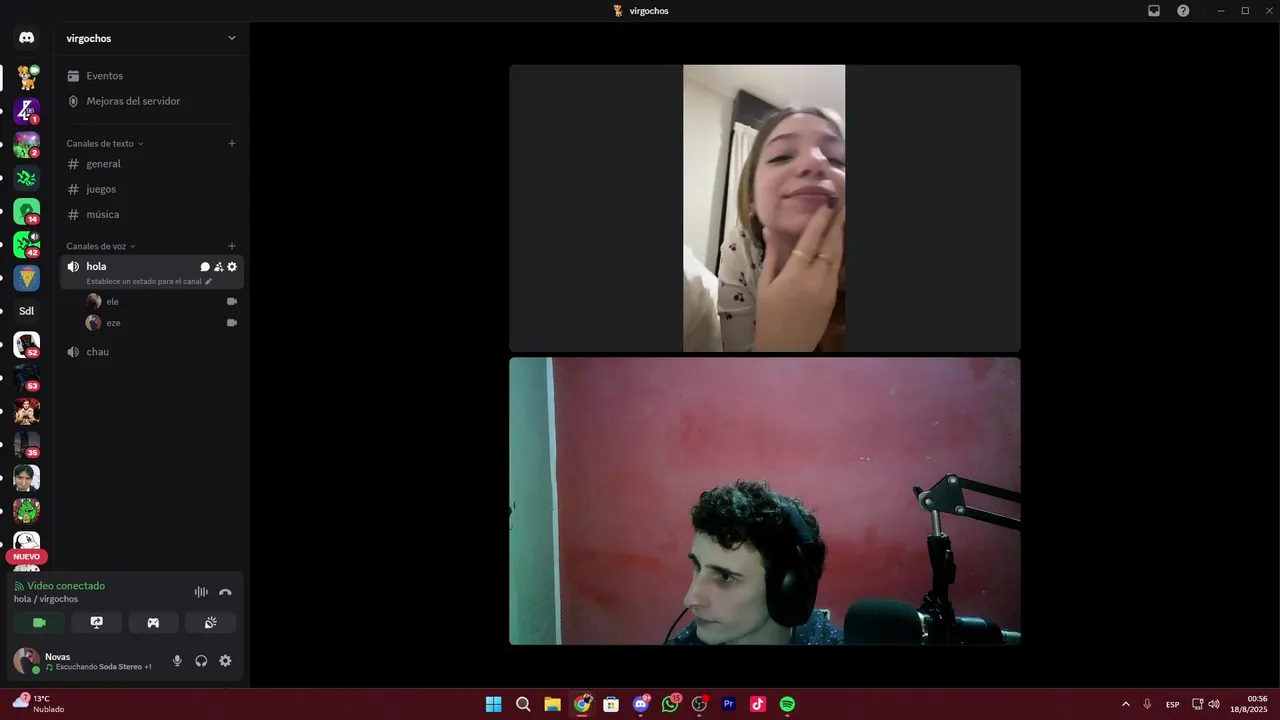The height and width of the screenshot is (720, 1280).
Task: Click the Video conectado connection status
Action: (x=59, y=586)
